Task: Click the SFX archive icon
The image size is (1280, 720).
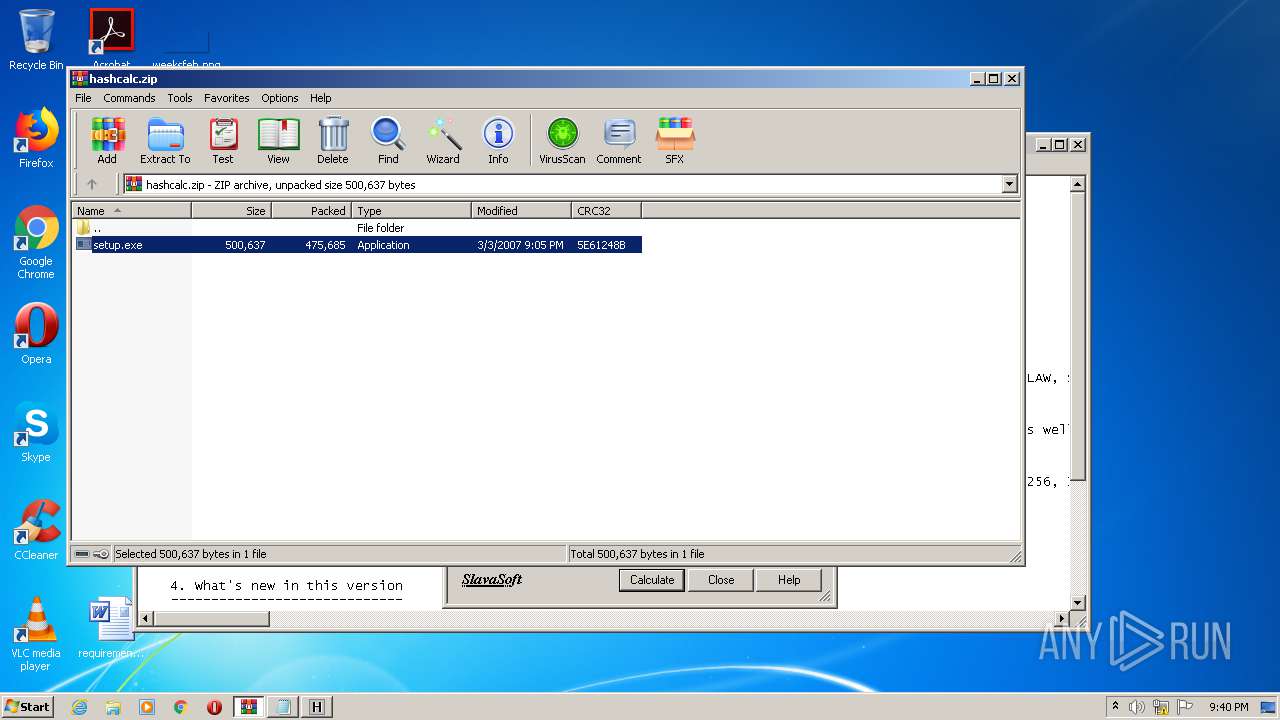Action: coord(675,140)
